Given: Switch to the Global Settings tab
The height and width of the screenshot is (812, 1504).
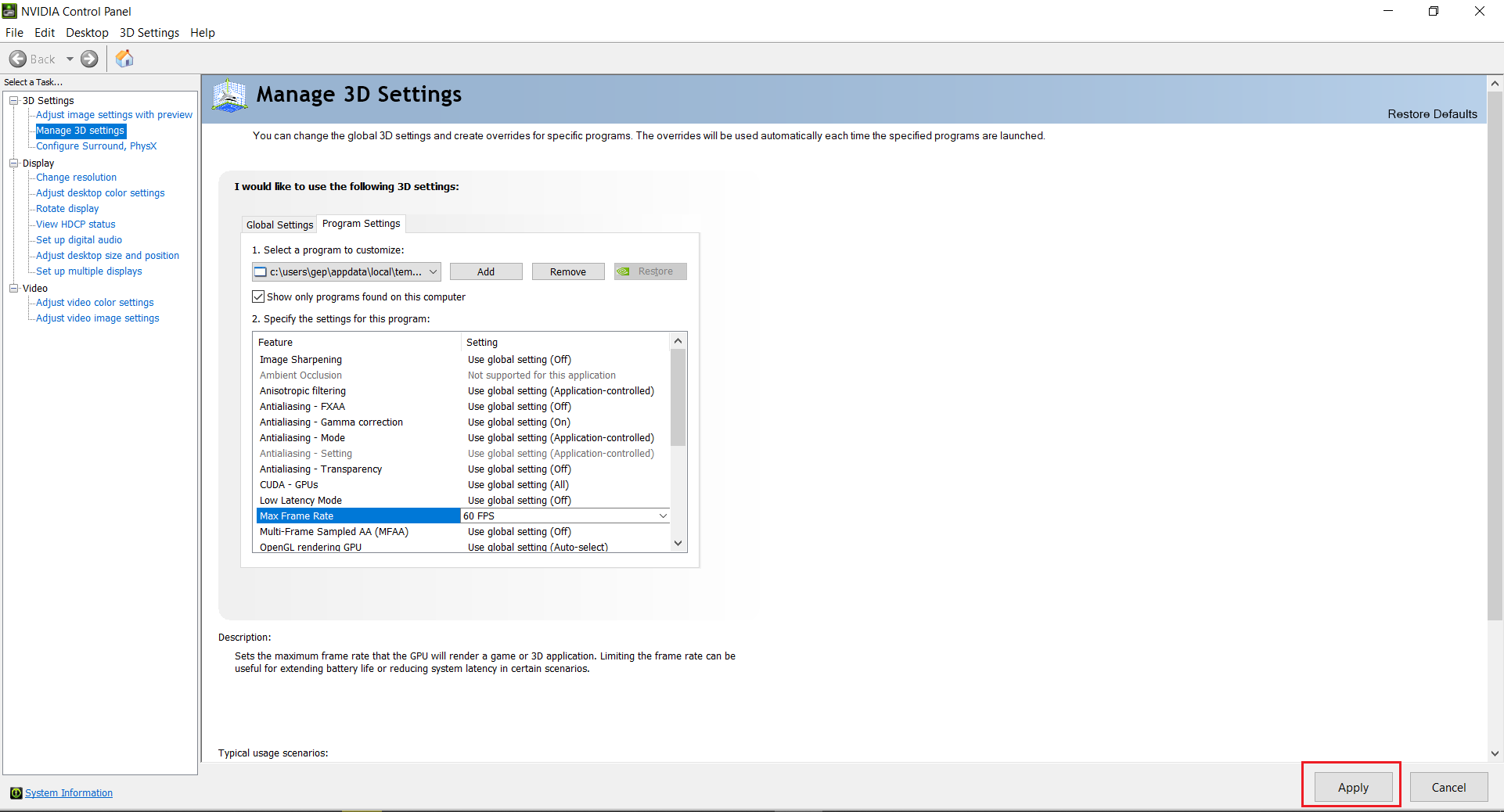Looking at the screenshot, I should pos(279,225).
